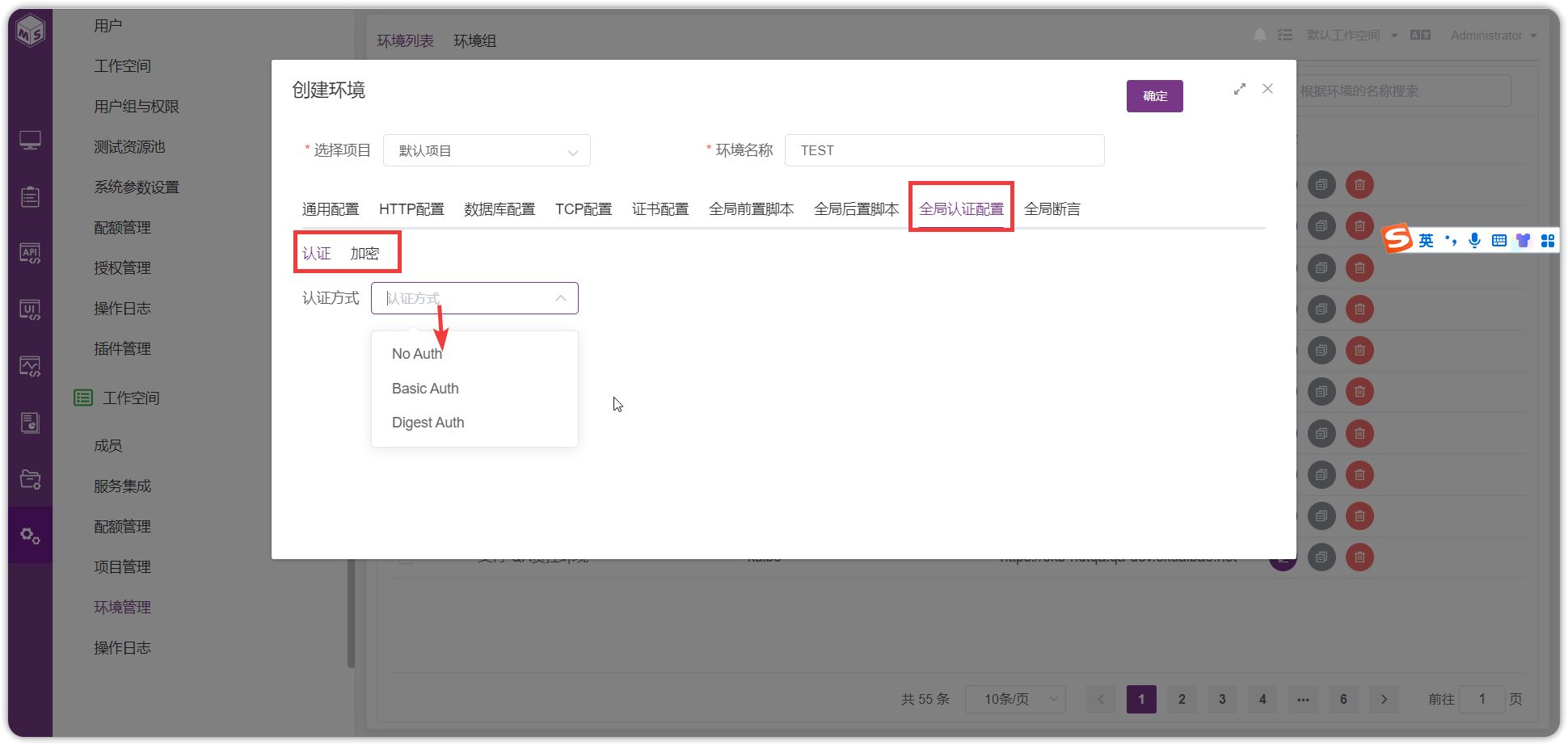
Task: Click the Sogou microphone voice input icon
Action: (1475, 240)
